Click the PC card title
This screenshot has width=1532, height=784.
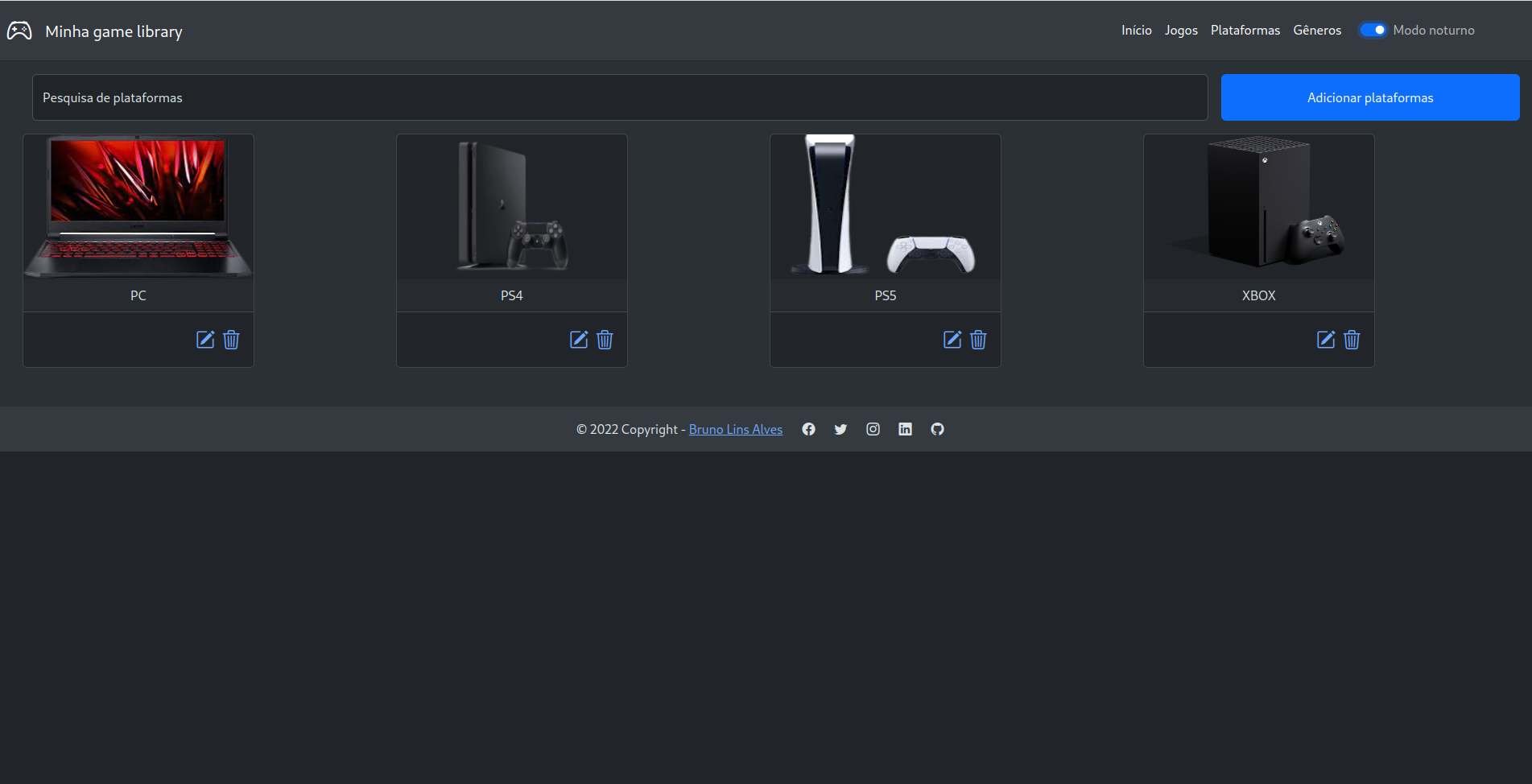tap(138, 295)
